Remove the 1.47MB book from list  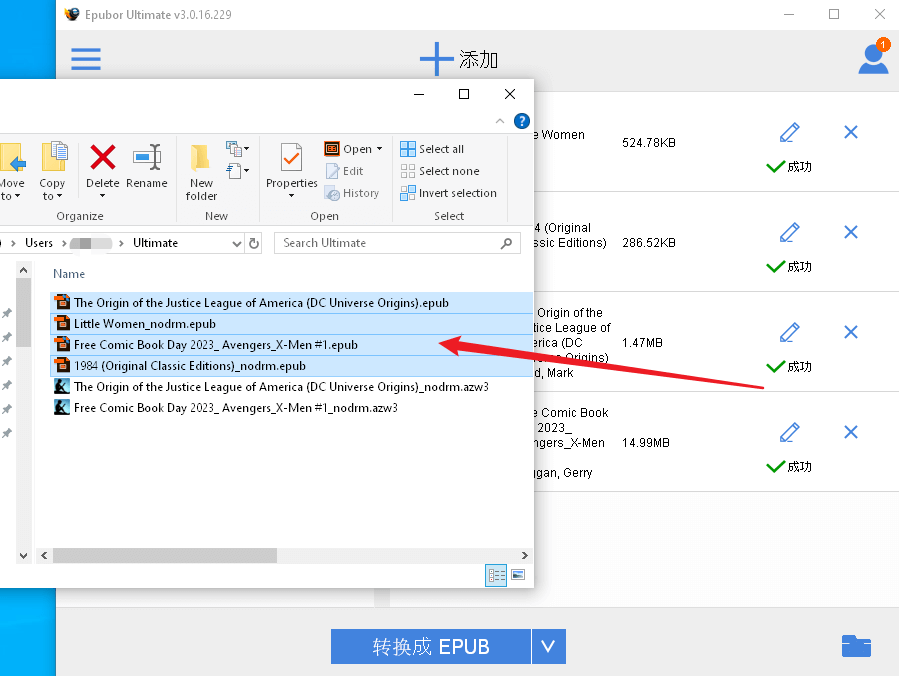click(x=851, y=332)
